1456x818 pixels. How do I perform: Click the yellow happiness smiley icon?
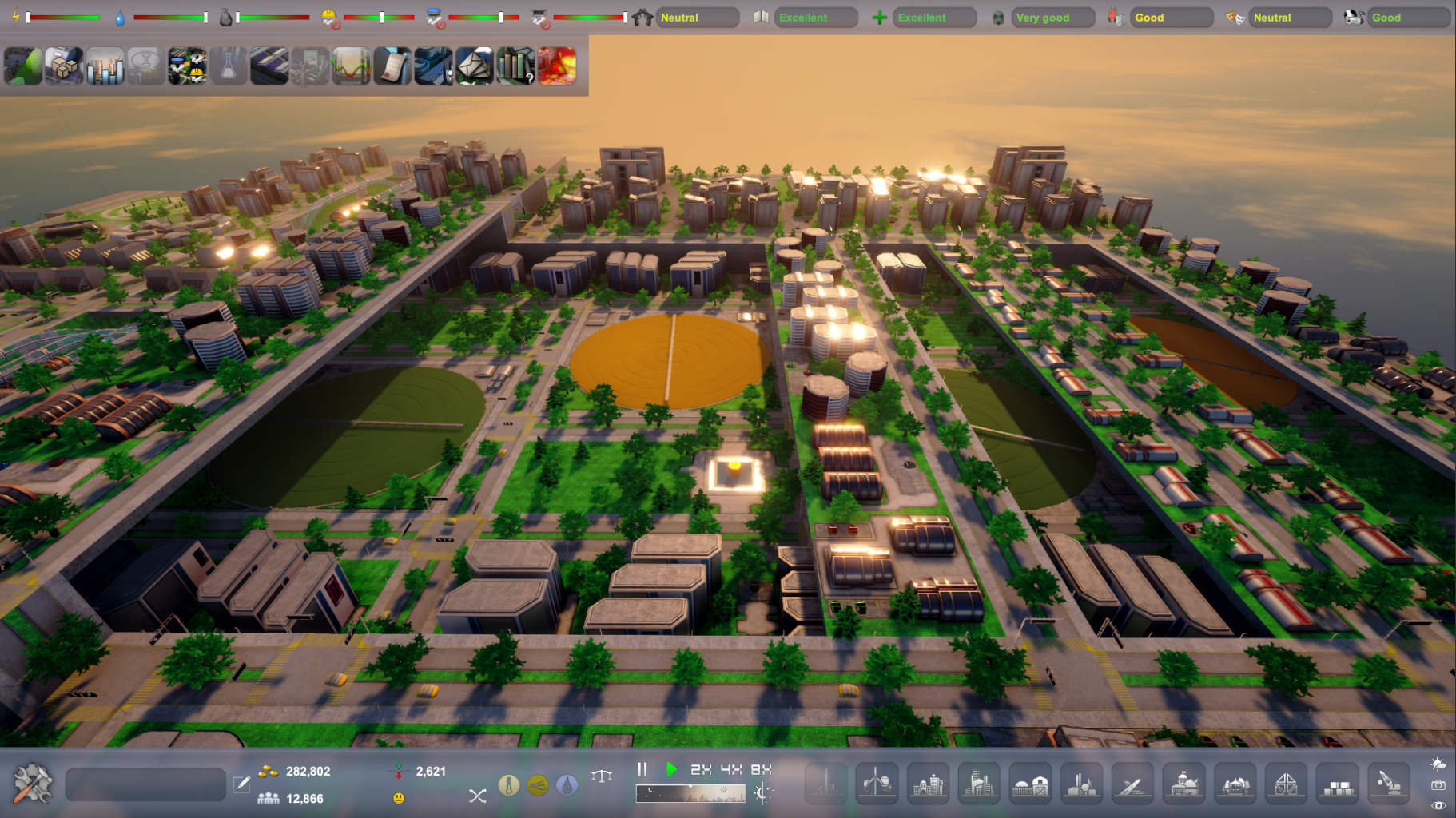click(399, 798)
